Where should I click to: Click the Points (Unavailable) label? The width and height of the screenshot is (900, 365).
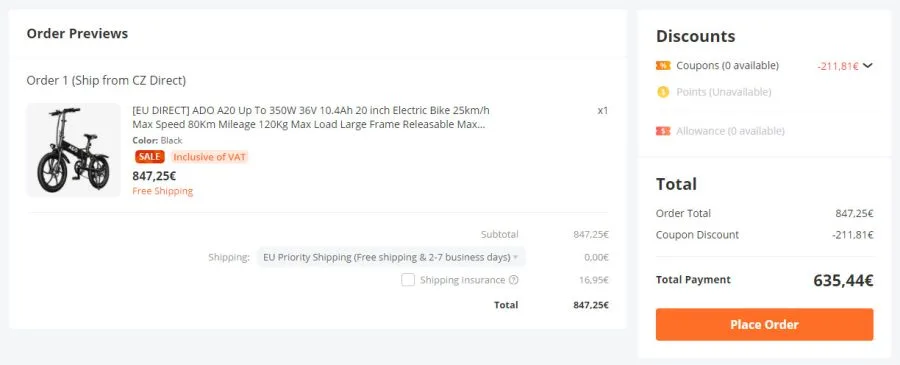(724, 92)
